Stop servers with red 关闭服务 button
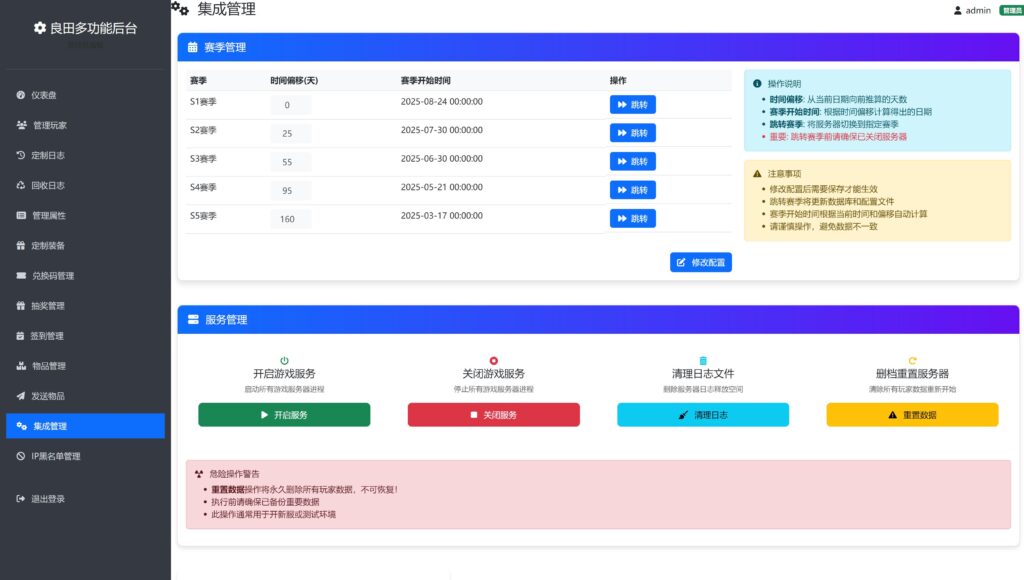Screen dimensions: 1024x580 point(493,414)
